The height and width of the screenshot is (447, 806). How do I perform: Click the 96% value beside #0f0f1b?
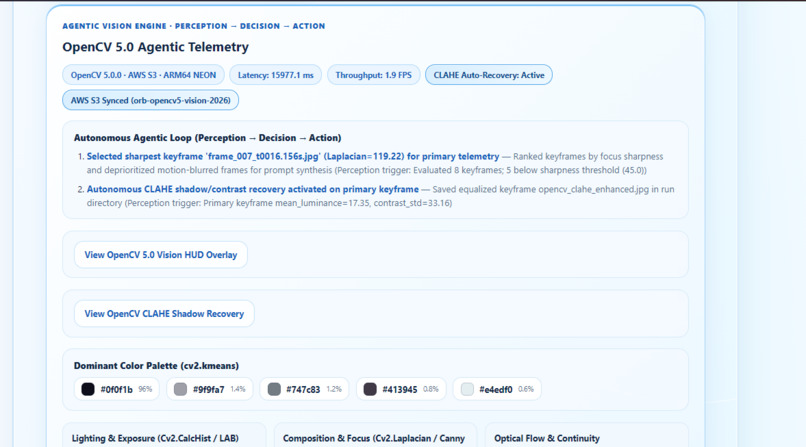(x=145, y=389)
